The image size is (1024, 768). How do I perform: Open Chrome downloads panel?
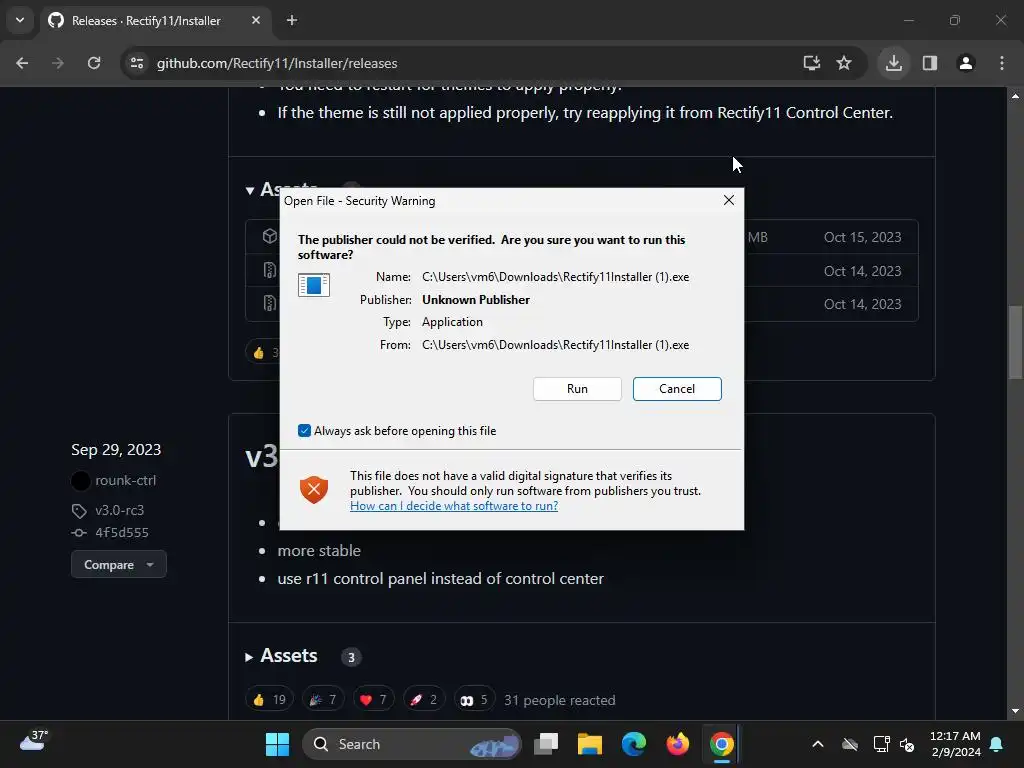tap(893, 63)
